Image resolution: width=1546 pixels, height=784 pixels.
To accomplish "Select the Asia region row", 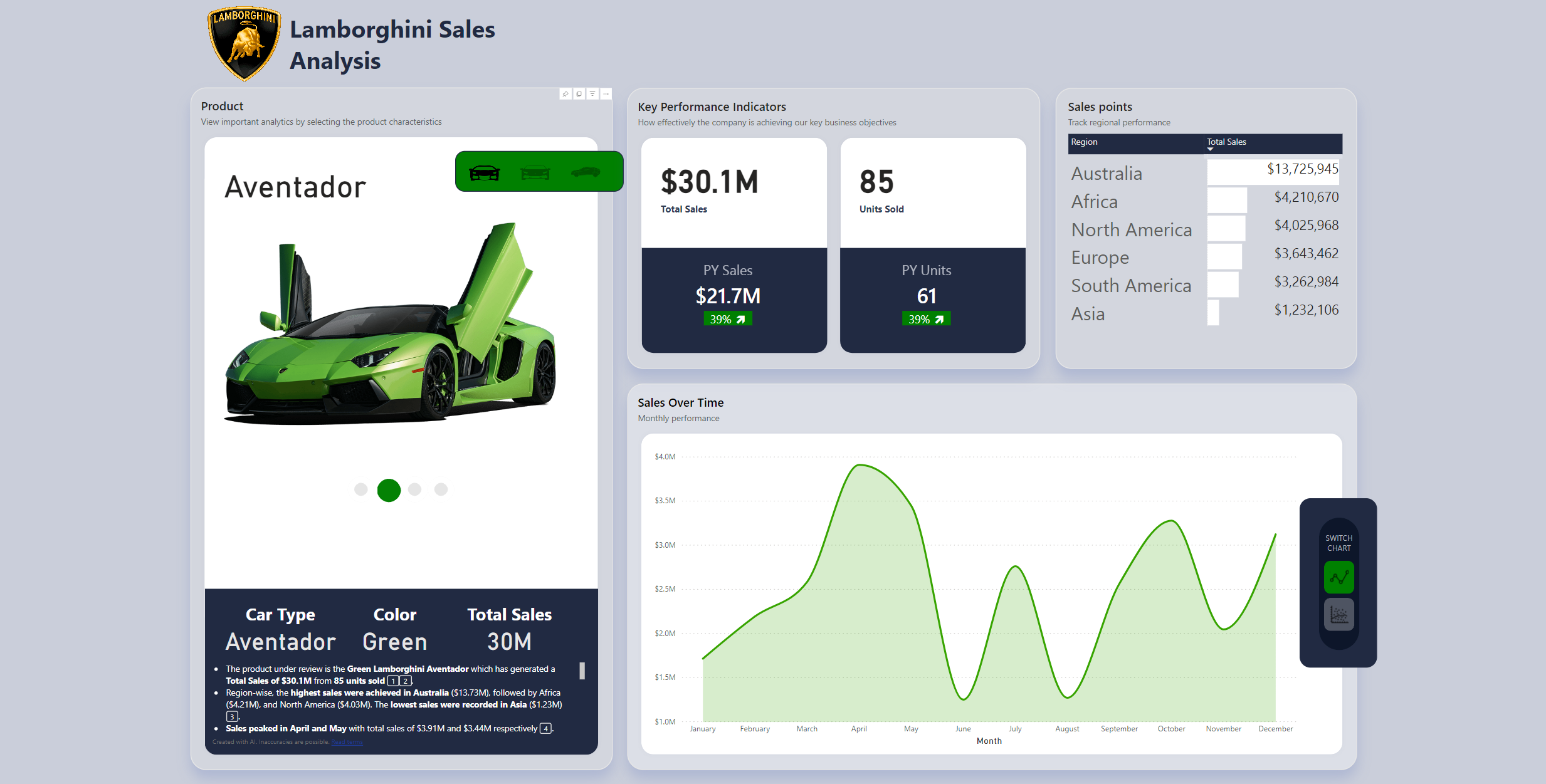I will [x=1205, y=313].
